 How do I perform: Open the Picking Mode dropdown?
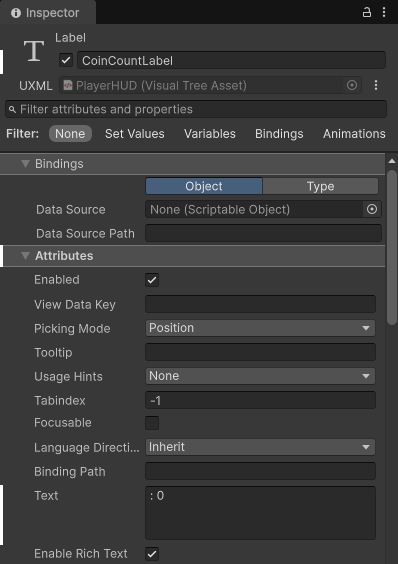tap(260, 328)
